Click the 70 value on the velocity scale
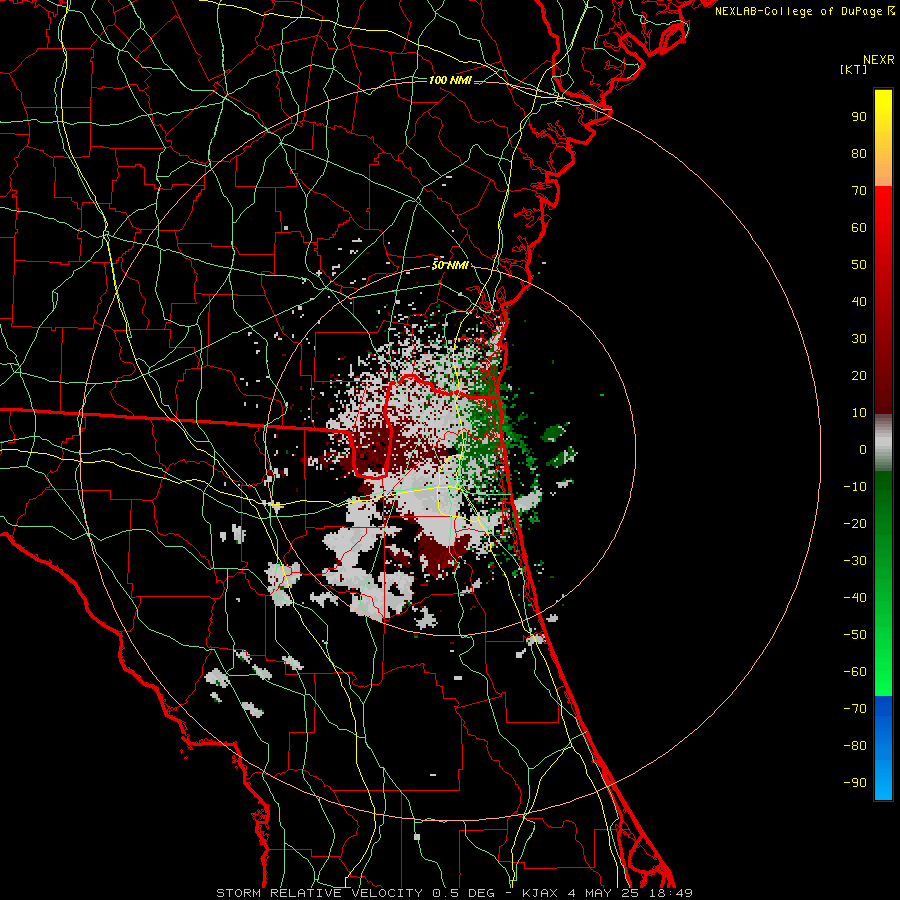The width and height of the screenshot is (900, 900). click(859, 191)
